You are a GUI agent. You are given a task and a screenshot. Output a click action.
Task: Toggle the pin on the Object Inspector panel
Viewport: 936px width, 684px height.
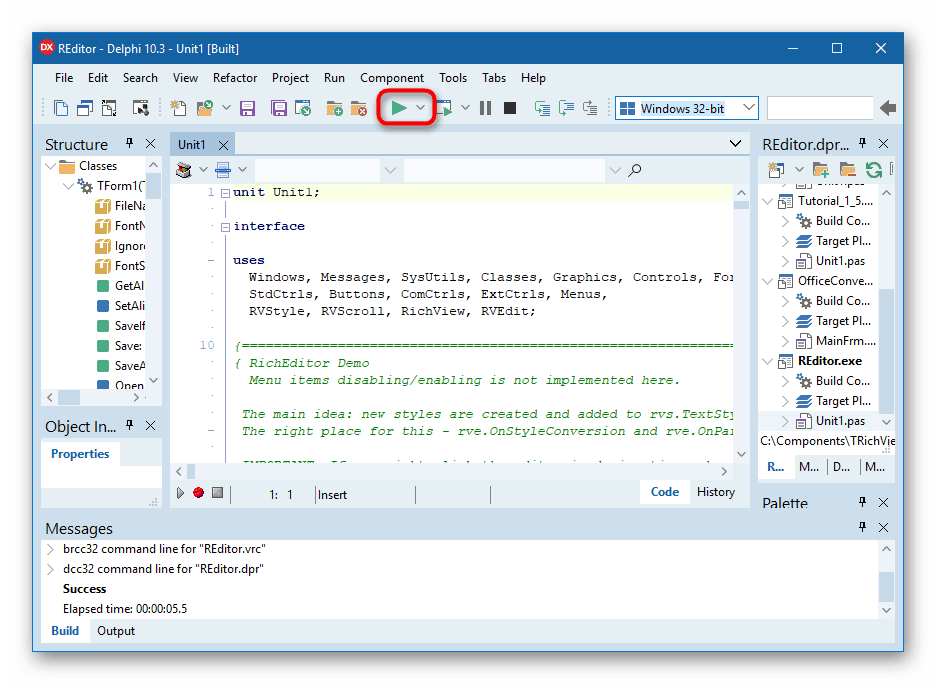click(x=130, y=425)
